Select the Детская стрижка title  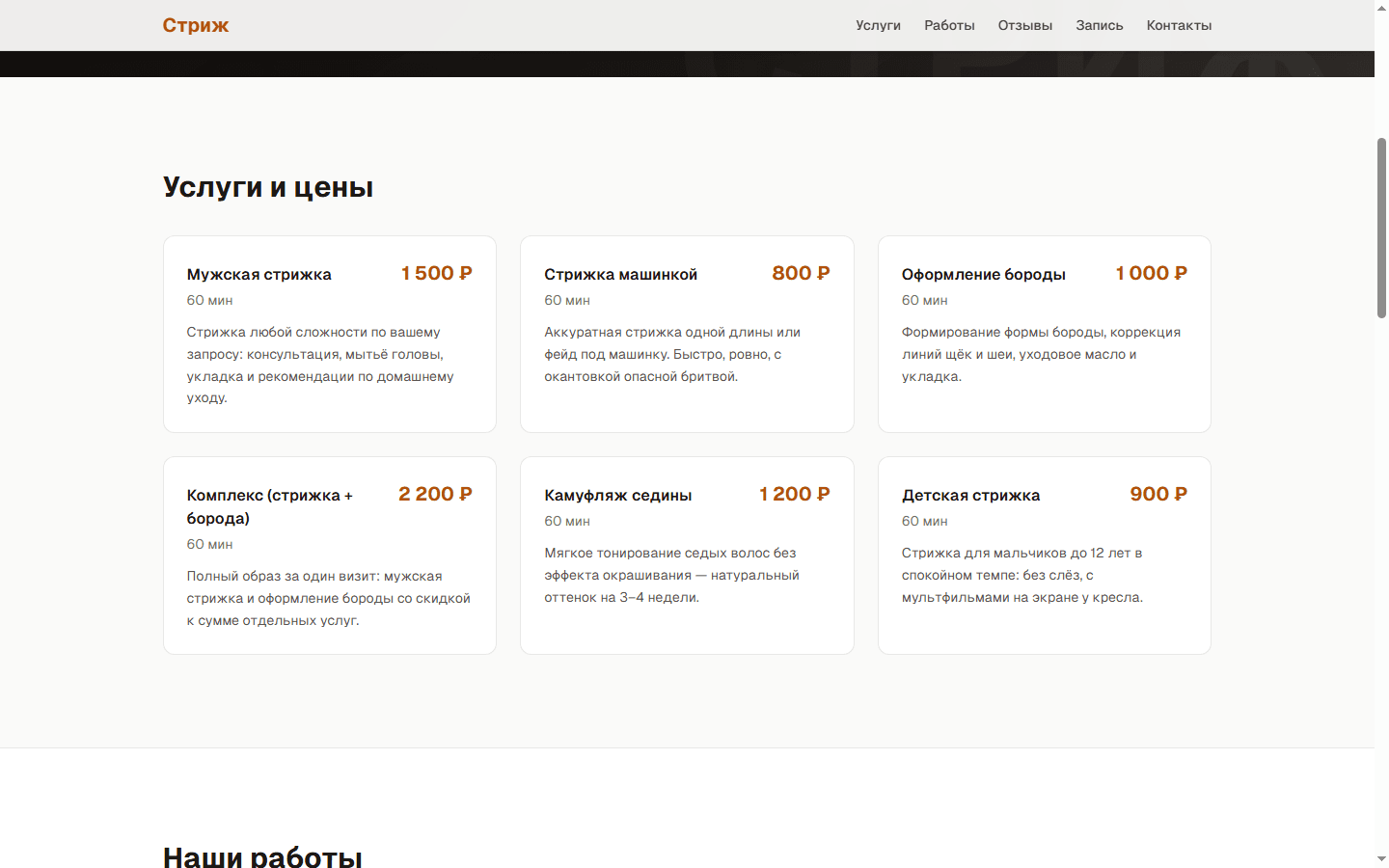click(x=971, y=495)
